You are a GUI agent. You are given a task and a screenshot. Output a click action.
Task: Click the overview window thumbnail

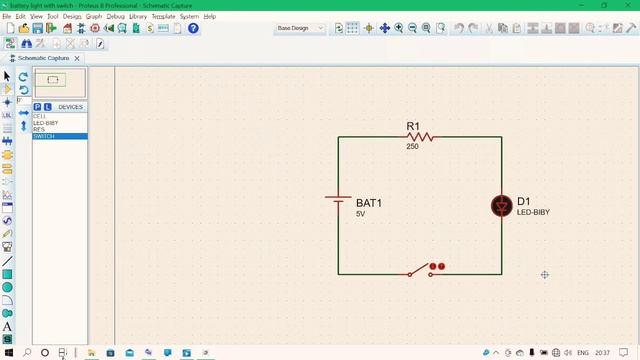(x=60, y=83)
